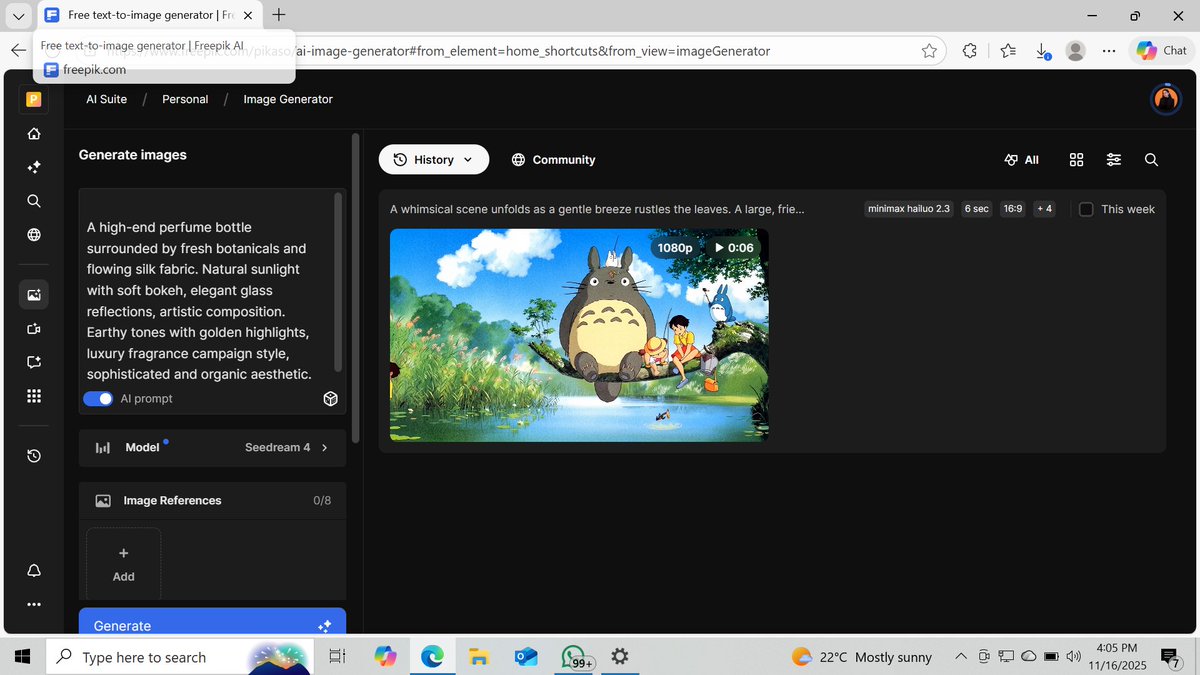Open the three-dot more menu in sidebar

pos(34,604)
